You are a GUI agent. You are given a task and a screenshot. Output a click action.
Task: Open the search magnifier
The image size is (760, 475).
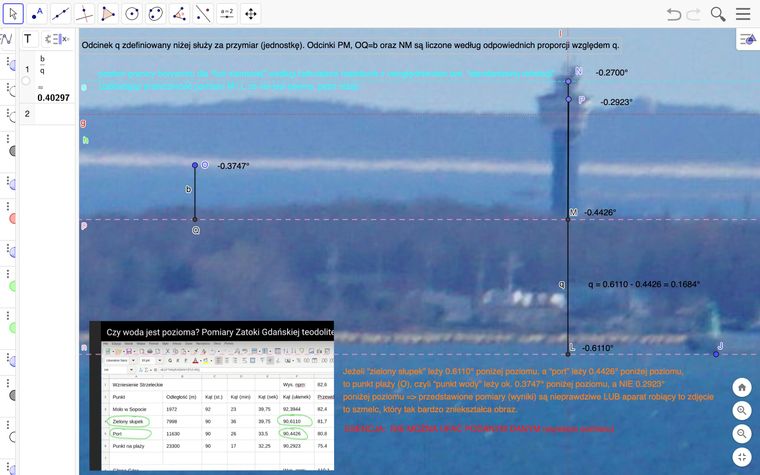pyautogui.click(x=718, y=14)
